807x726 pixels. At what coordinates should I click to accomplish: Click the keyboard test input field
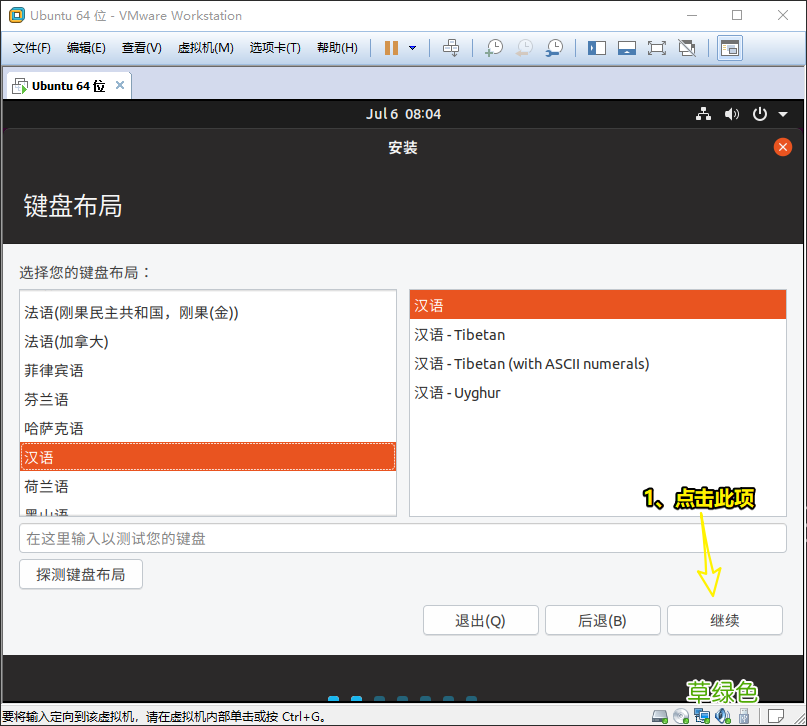403,538
